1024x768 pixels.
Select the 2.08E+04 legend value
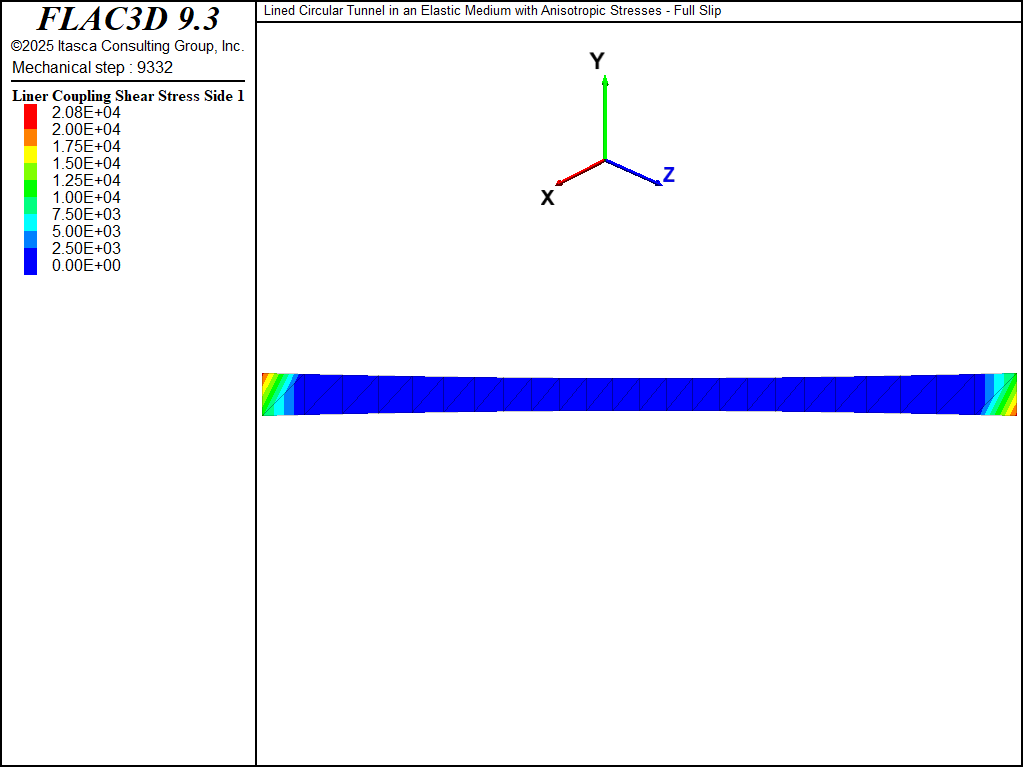coord(86,113)
